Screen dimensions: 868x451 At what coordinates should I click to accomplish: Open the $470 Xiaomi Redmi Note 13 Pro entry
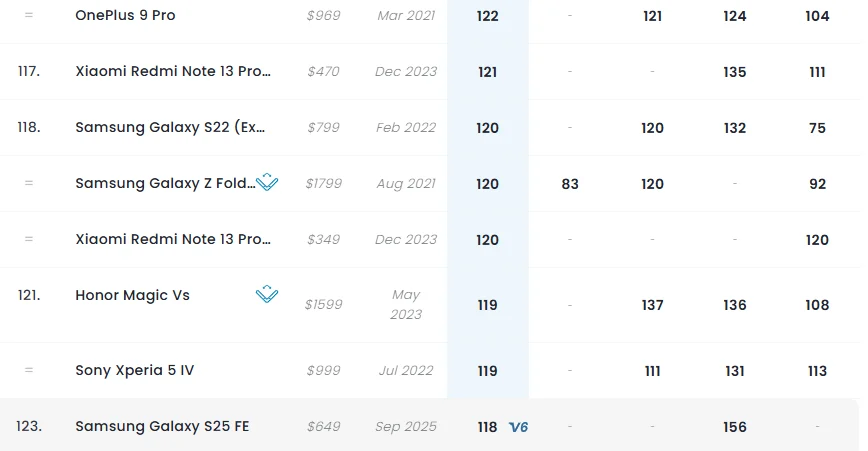173,72
